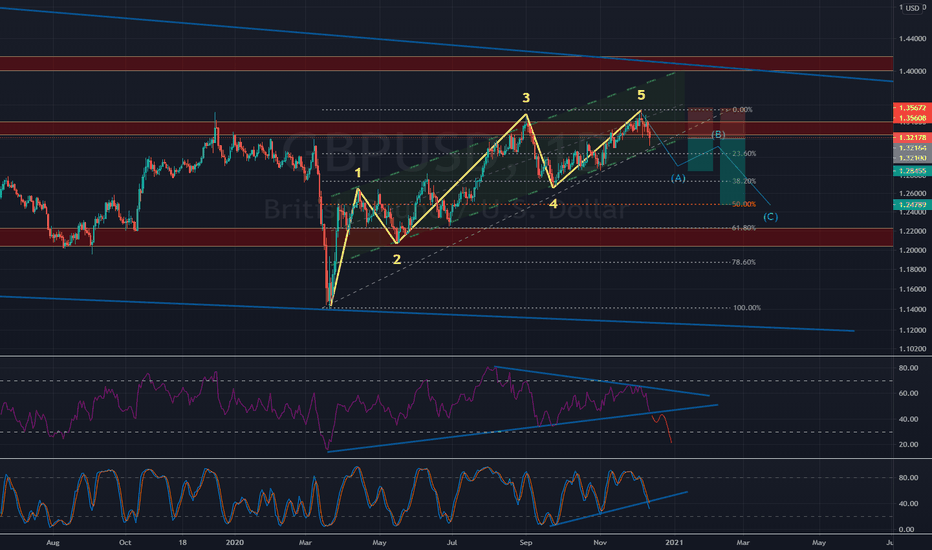Select the yellow Elliott wave label 1

coord(358,174)
